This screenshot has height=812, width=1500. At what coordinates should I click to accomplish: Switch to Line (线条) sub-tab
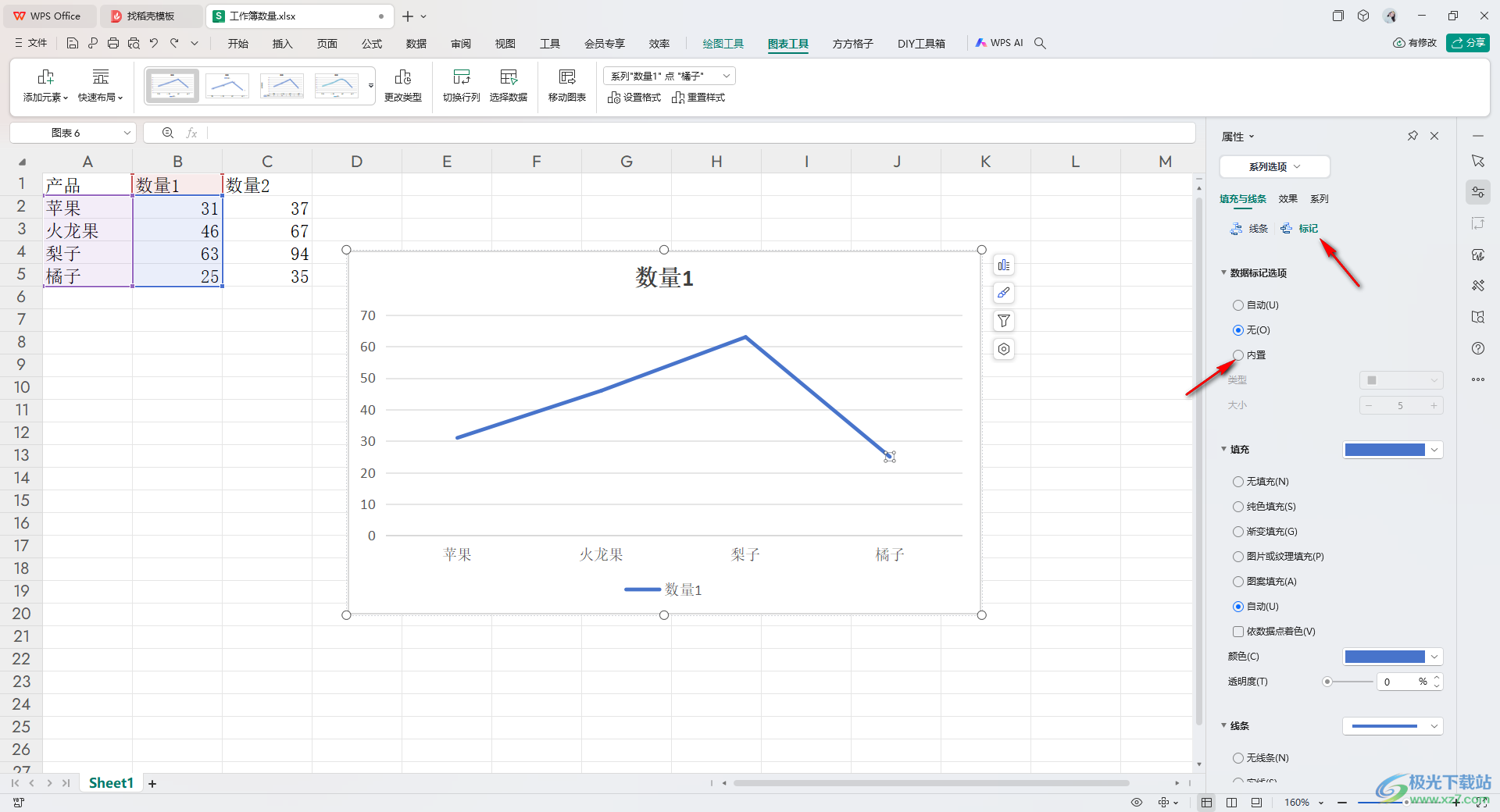tap(1250, 229)
